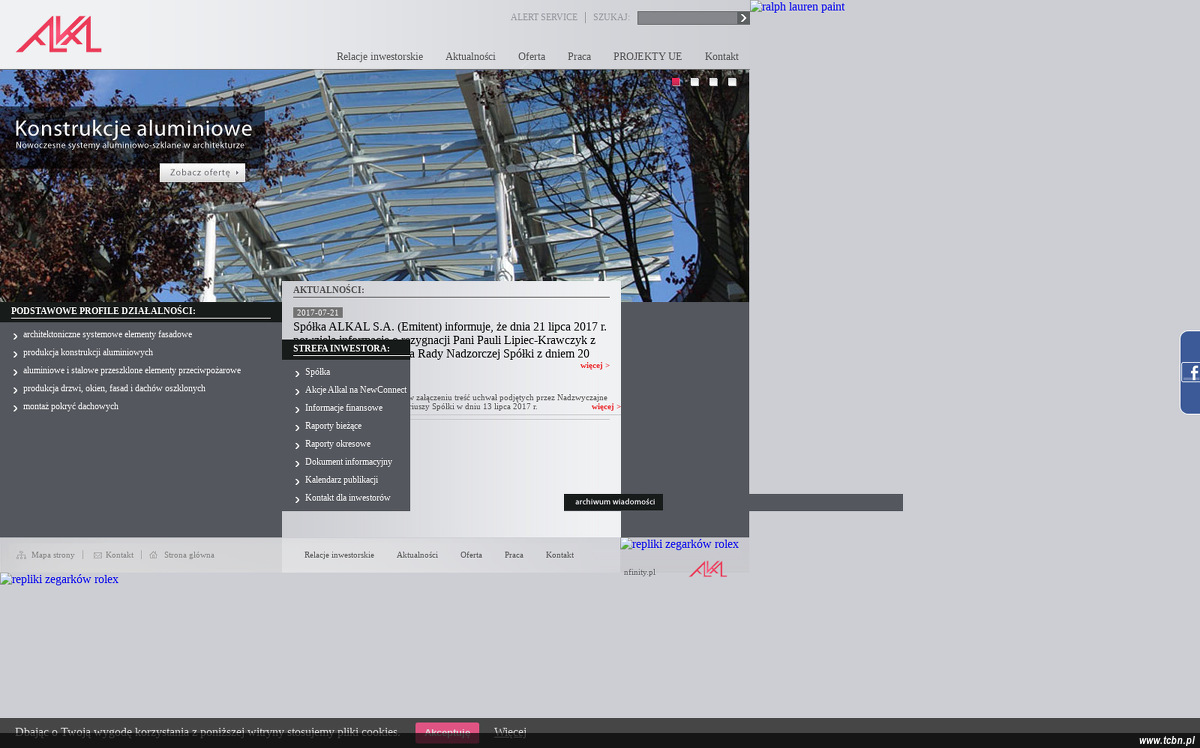Open the PROJEKTY UE menu item

(648, 57)
